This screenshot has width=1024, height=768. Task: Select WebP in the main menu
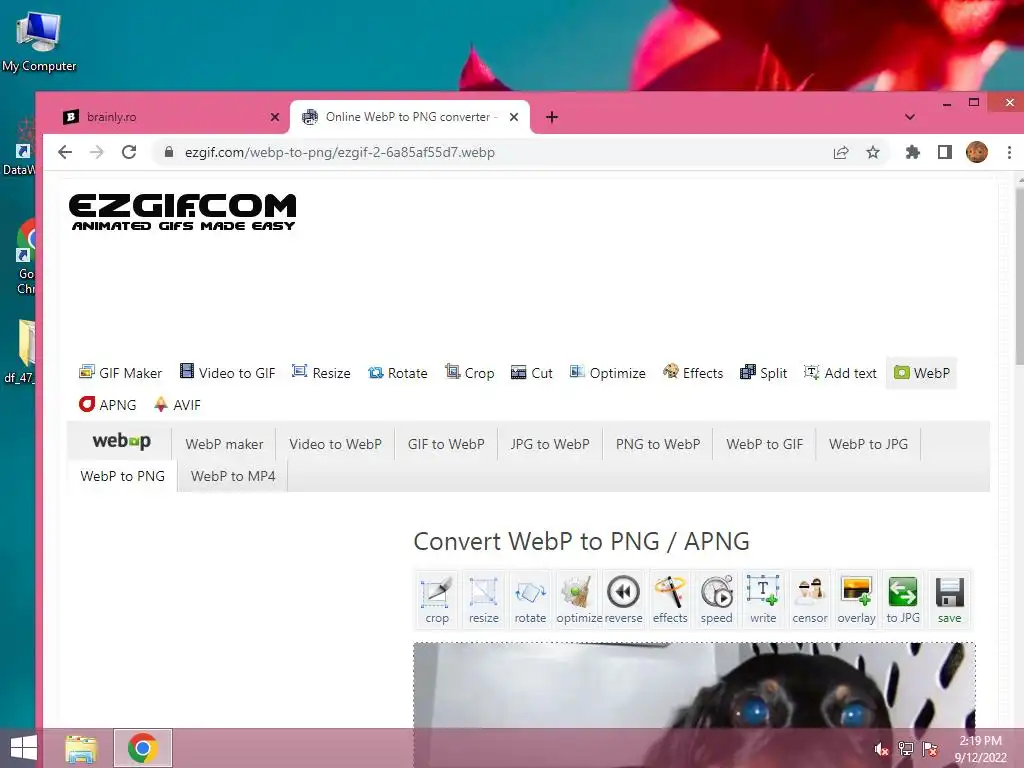pos(921,373)
